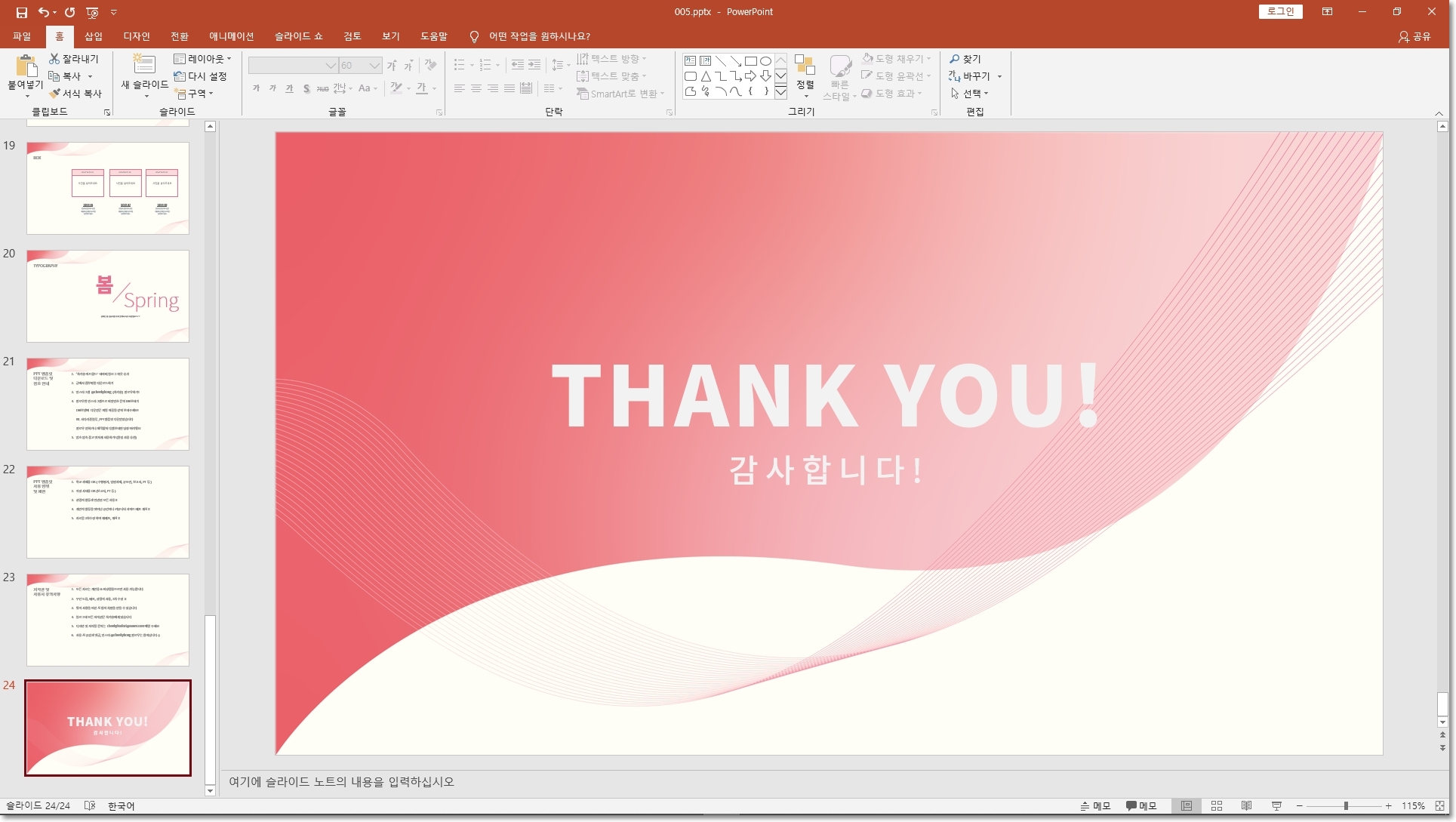
Task: Toggle Strikethrough formatting
Action: pos(322,88)
